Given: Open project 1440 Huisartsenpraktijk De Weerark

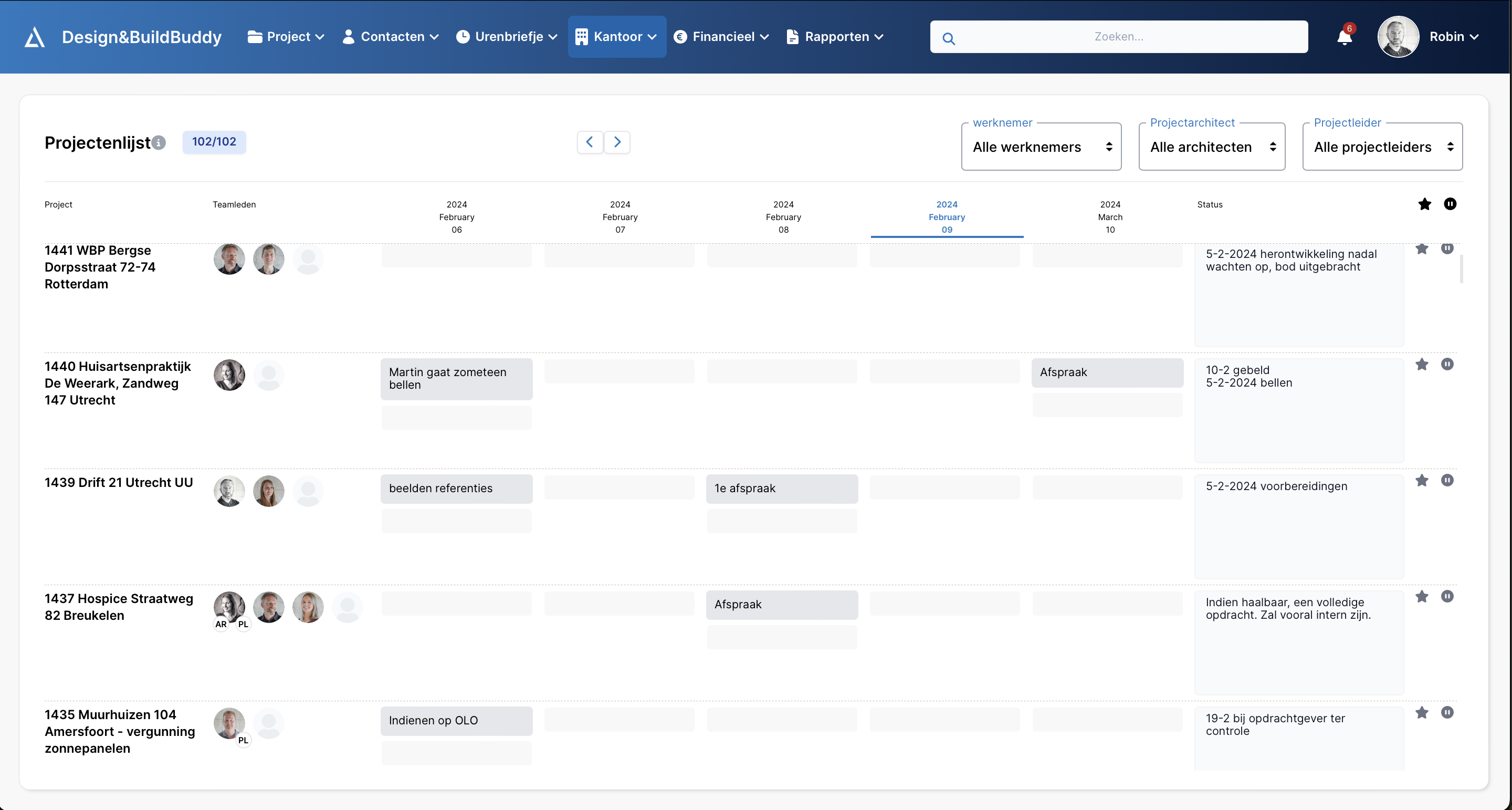Looking at the screenshot, I should point(118,383).
